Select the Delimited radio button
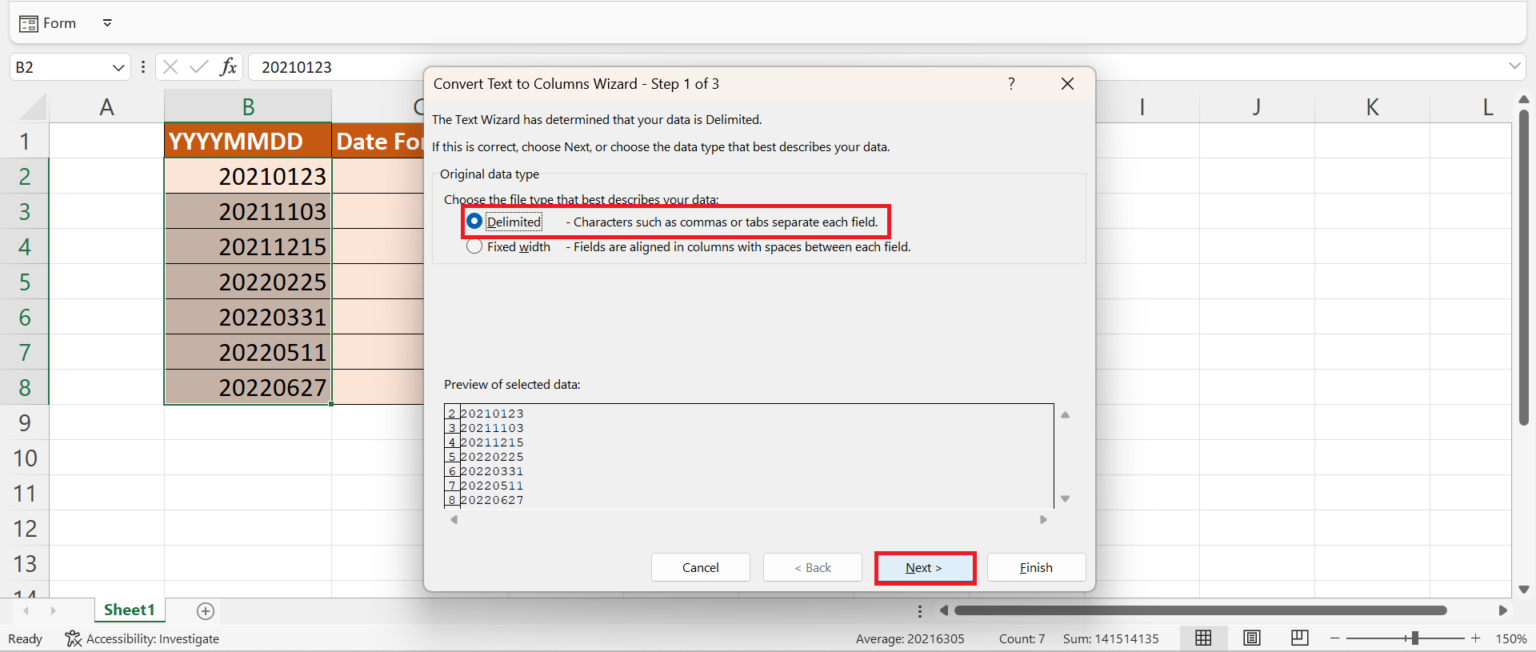This screenshot has height=652, width=1536. click(475, 221)
